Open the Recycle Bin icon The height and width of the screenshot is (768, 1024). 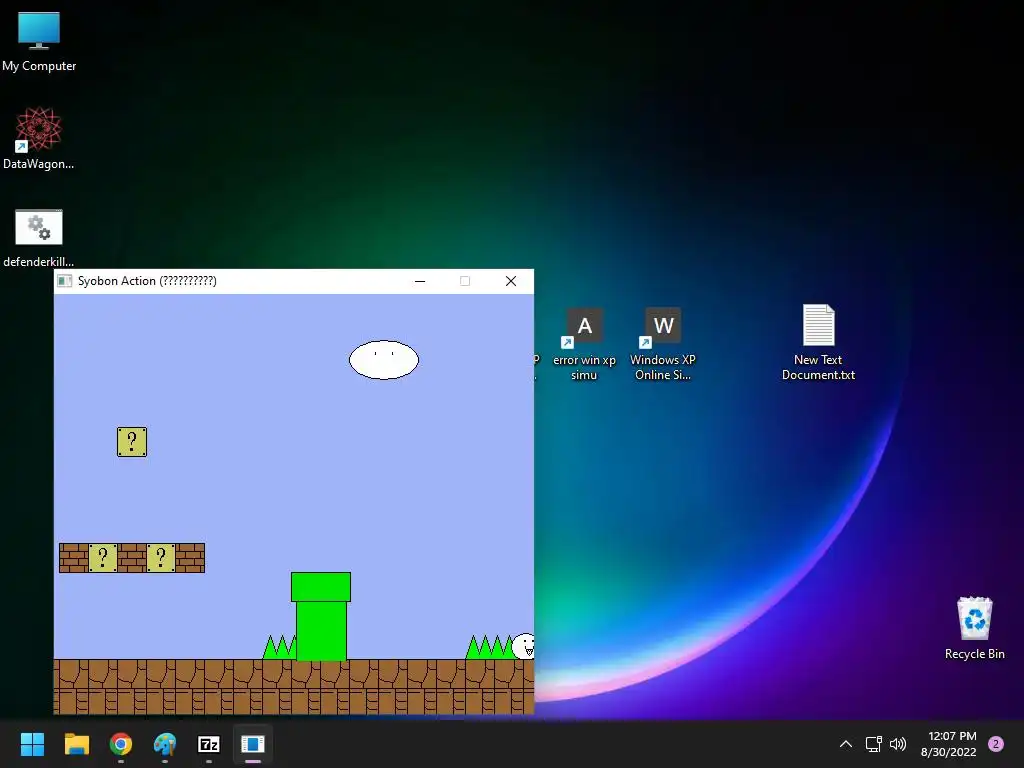click(974, 628)
